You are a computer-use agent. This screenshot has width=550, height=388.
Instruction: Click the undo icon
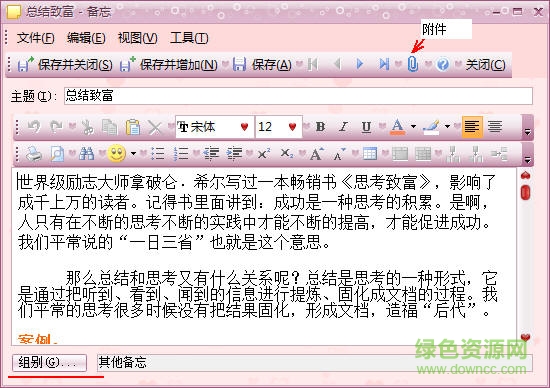(x=34, y=127)
